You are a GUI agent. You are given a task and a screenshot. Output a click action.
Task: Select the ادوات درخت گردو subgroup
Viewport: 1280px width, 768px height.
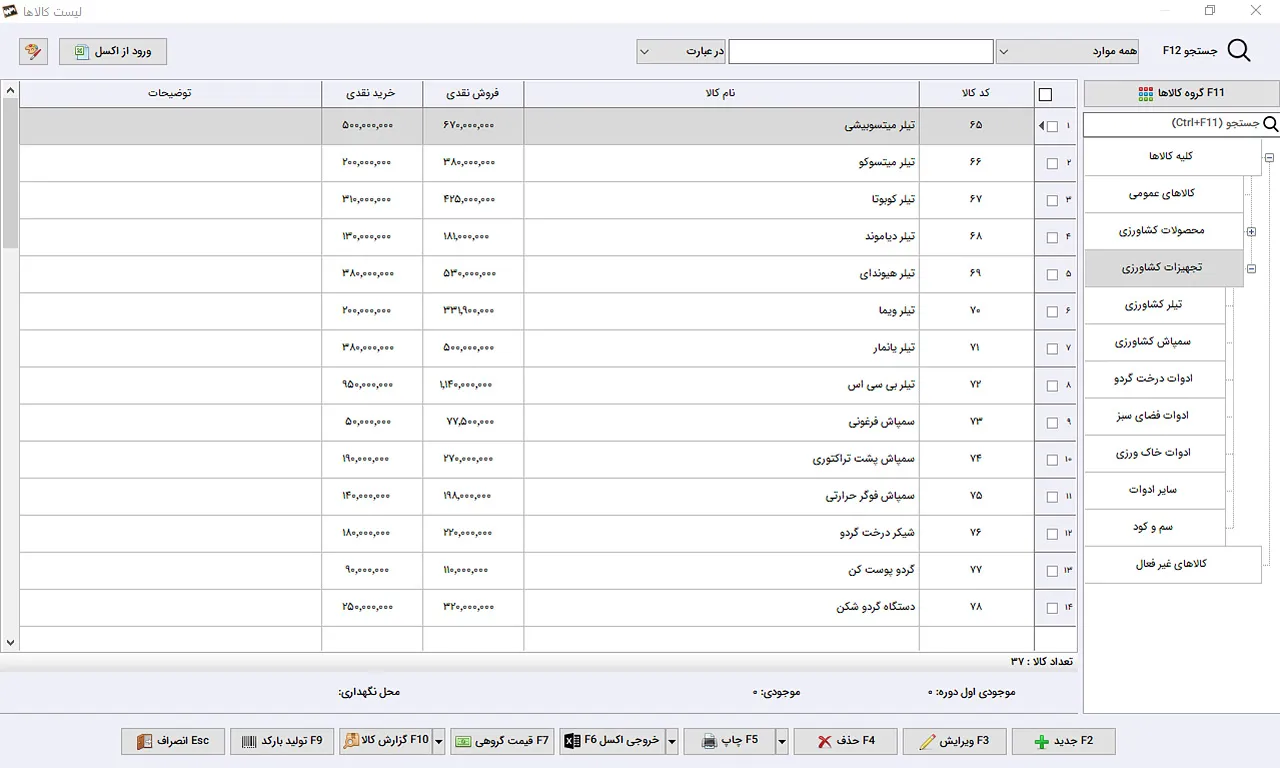click(x=1155, y=379)
